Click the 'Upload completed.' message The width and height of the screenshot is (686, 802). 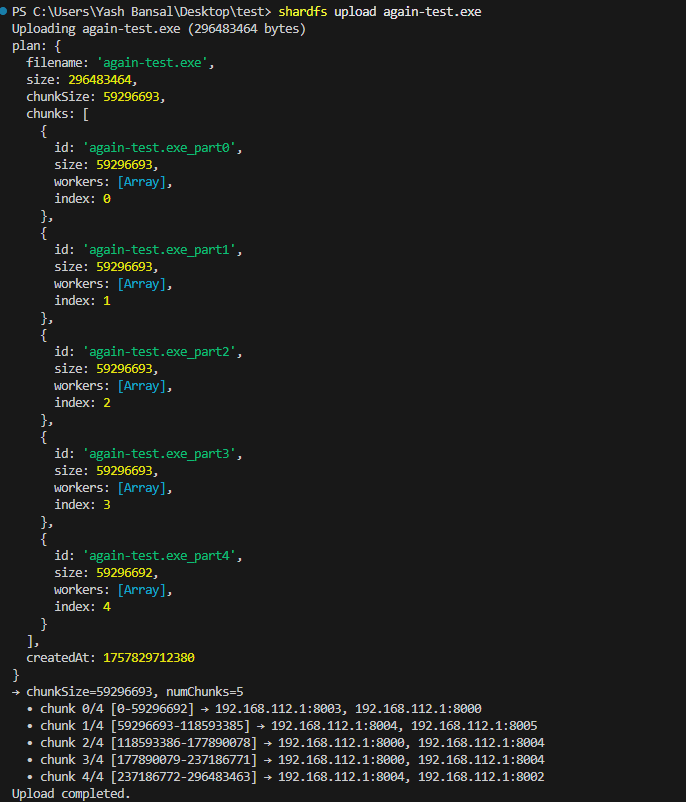tap(71, 794)
